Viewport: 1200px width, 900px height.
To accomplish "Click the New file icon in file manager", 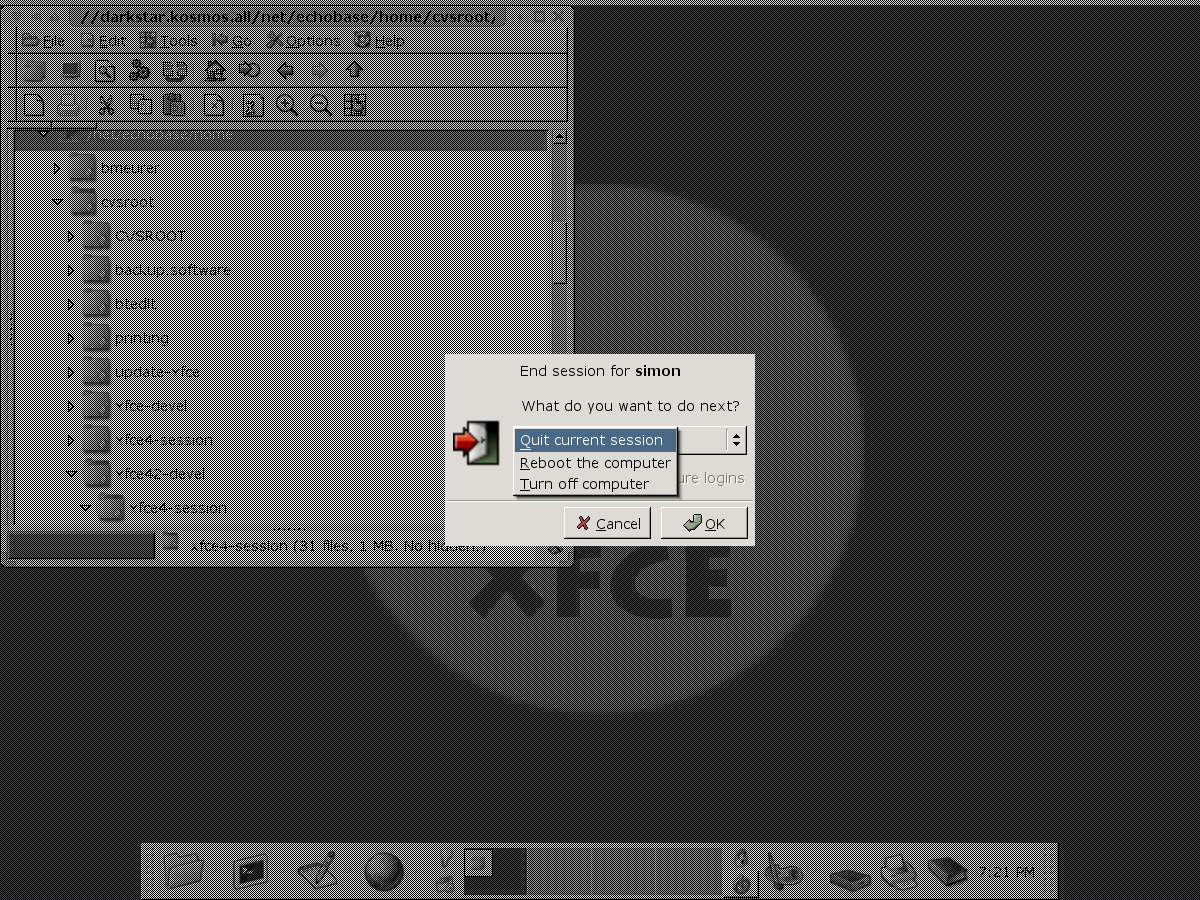I will (34, 104).
